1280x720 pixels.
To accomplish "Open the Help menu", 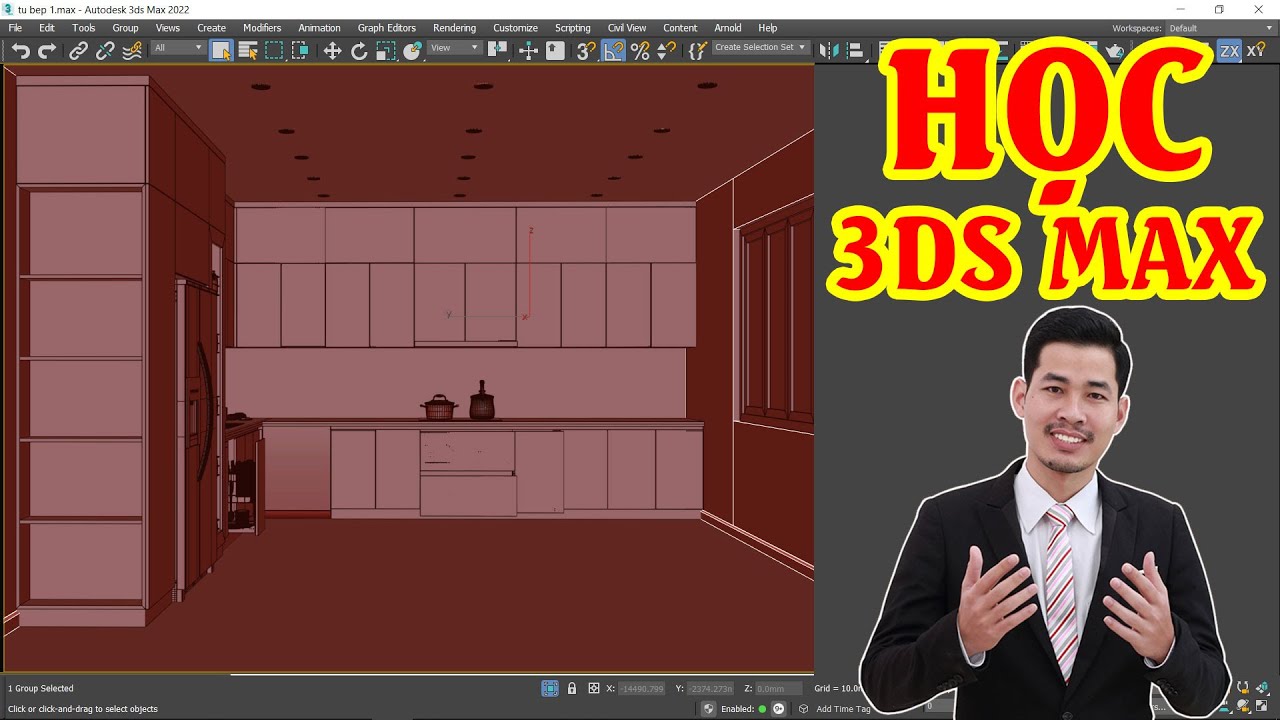I will (767, 28).
